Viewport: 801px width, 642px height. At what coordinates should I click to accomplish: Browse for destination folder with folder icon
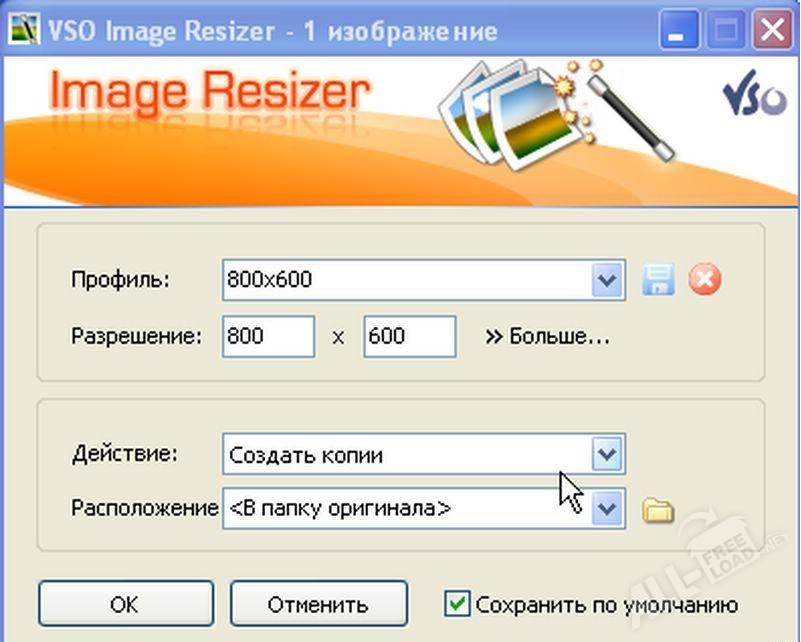657,510
